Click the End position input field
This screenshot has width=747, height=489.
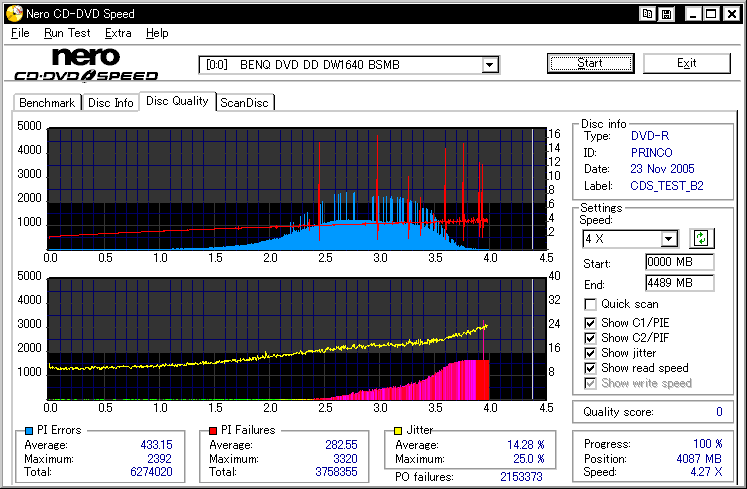pos(679,283)
